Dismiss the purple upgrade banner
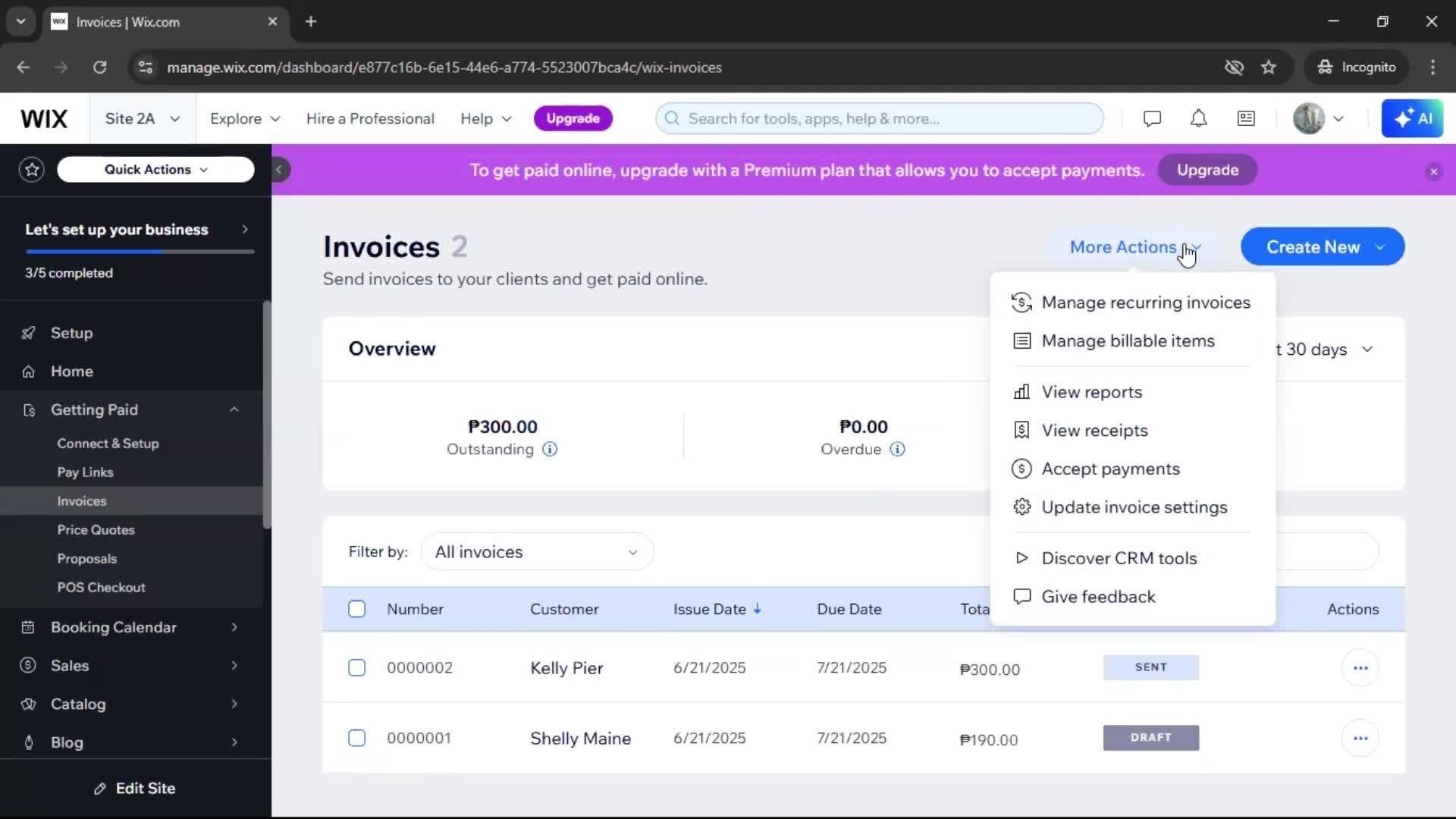 tap(1433, 171)
